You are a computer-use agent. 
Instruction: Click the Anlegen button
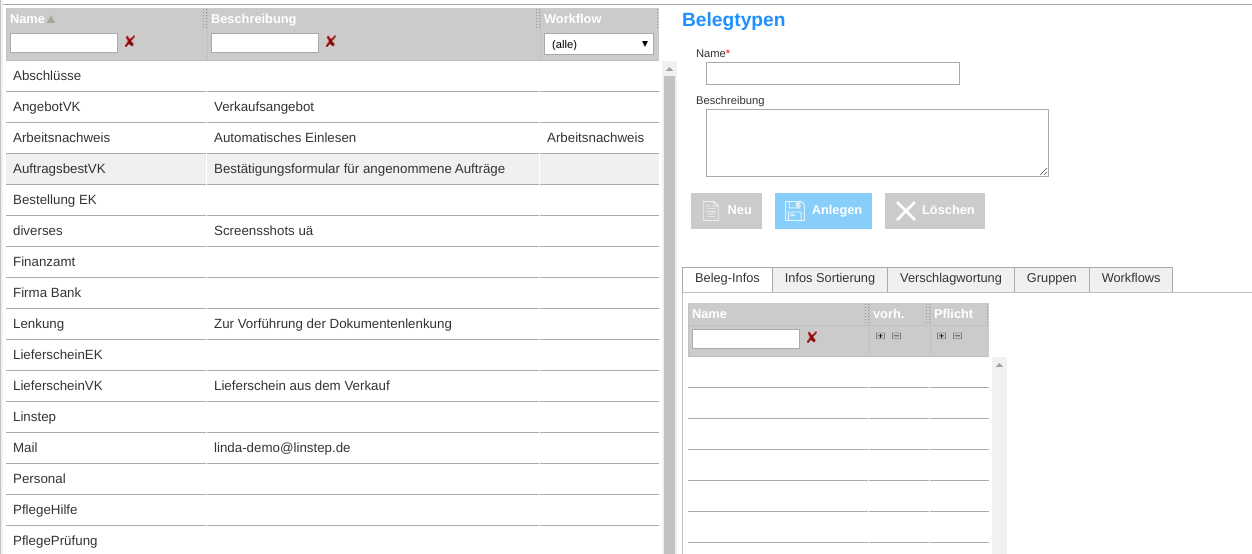click(x=823, y=211)
